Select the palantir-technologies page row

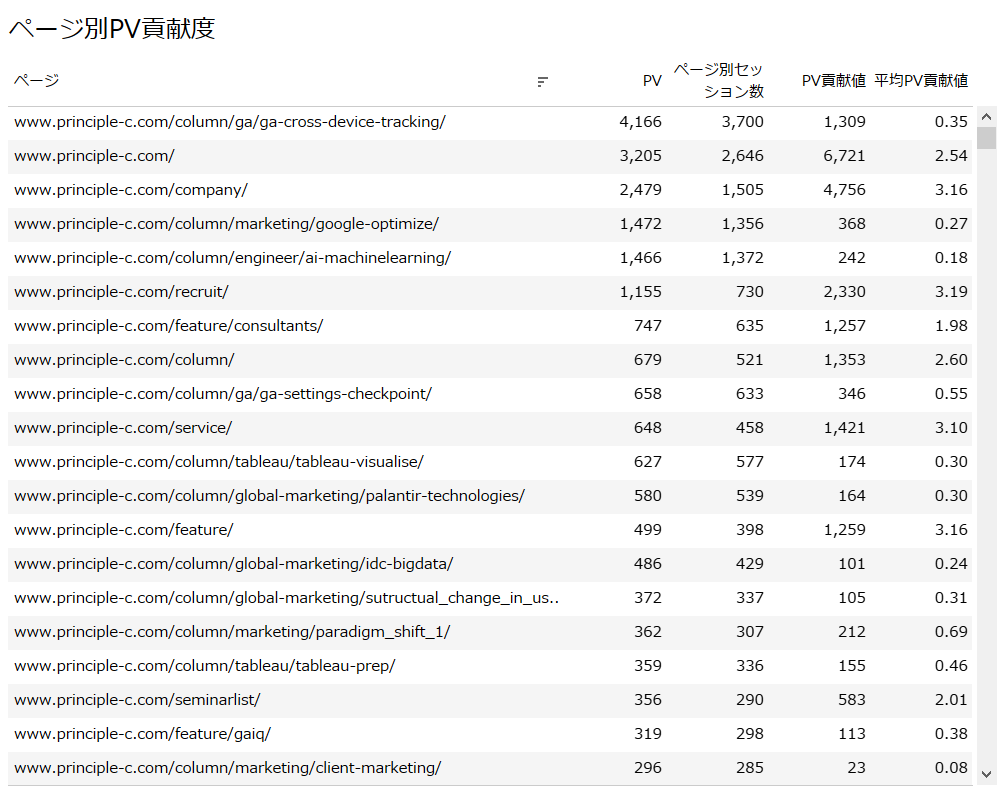(269, 496)
